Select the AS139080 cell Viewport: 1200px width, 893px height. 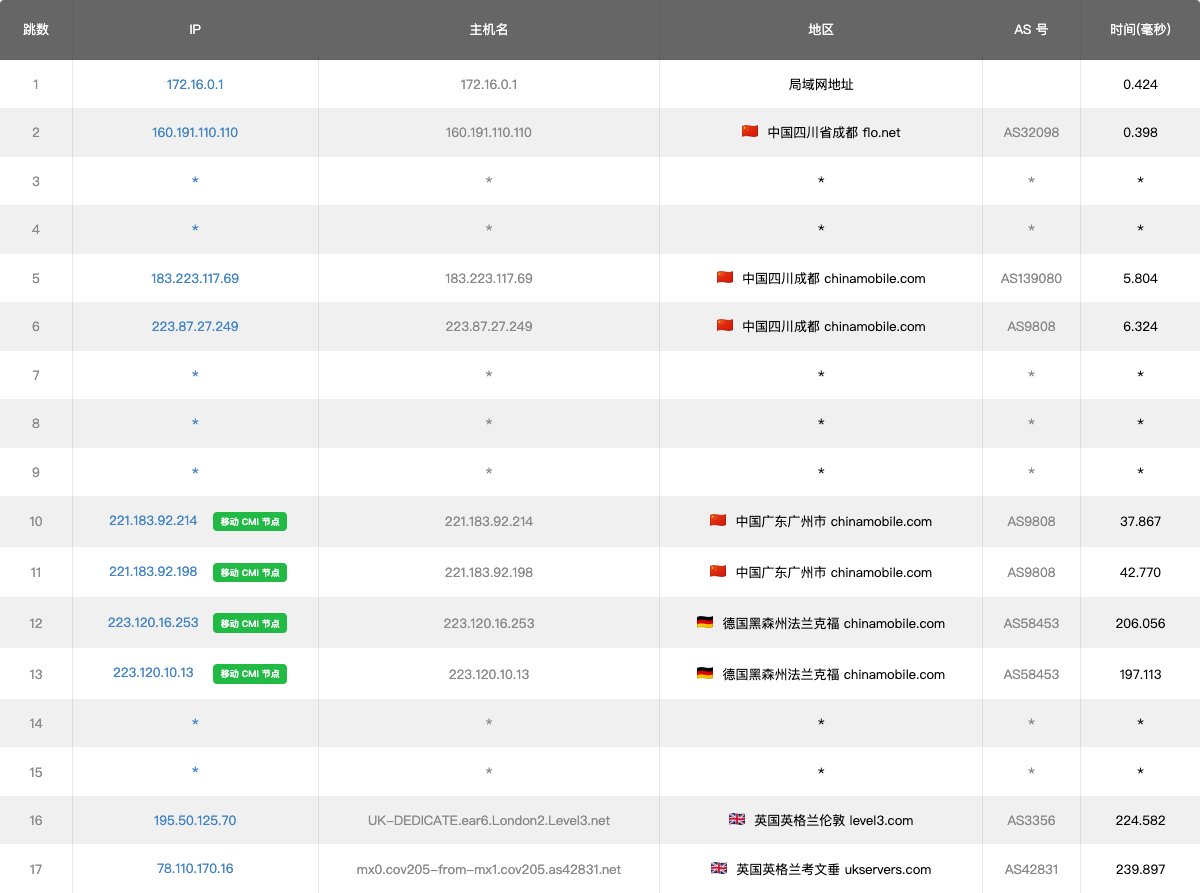pyautogui.click(x=1031, y=278)
